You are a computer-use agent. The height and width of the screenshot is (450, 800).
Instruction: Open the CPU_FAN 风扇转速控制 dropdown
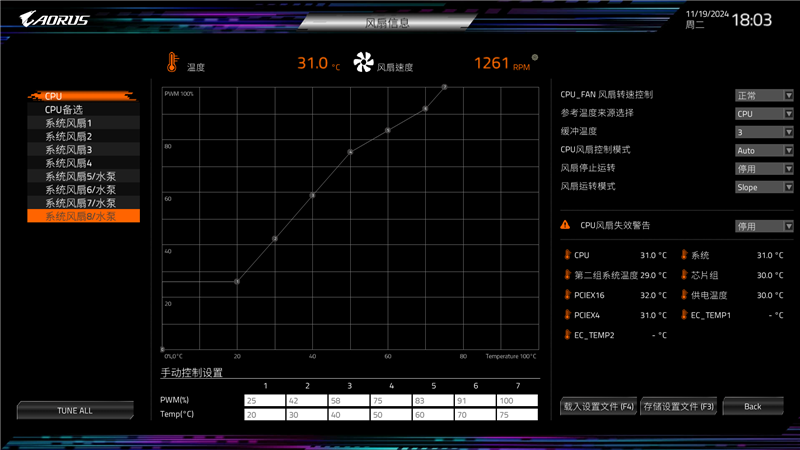coord(764,95)
